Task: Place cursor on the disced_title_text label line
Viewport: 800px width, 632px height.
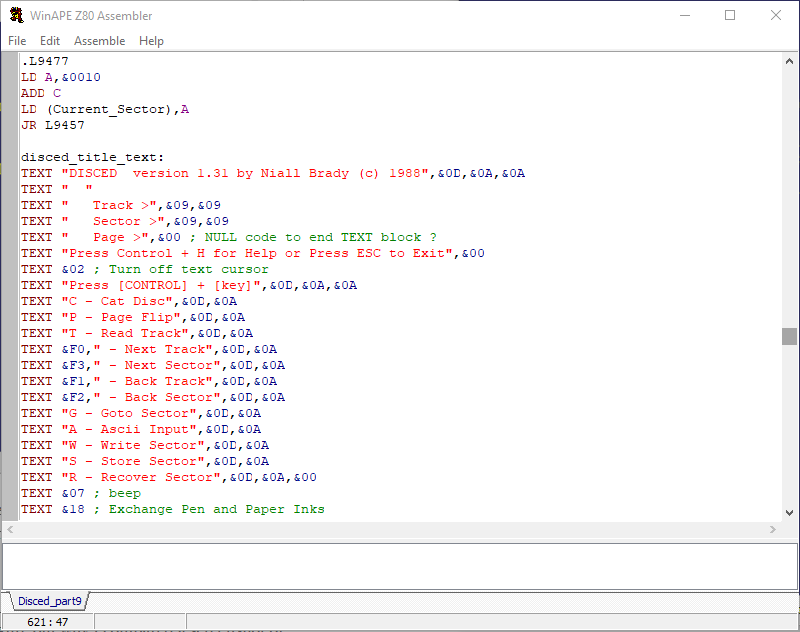Action: (x=92, y=157)
